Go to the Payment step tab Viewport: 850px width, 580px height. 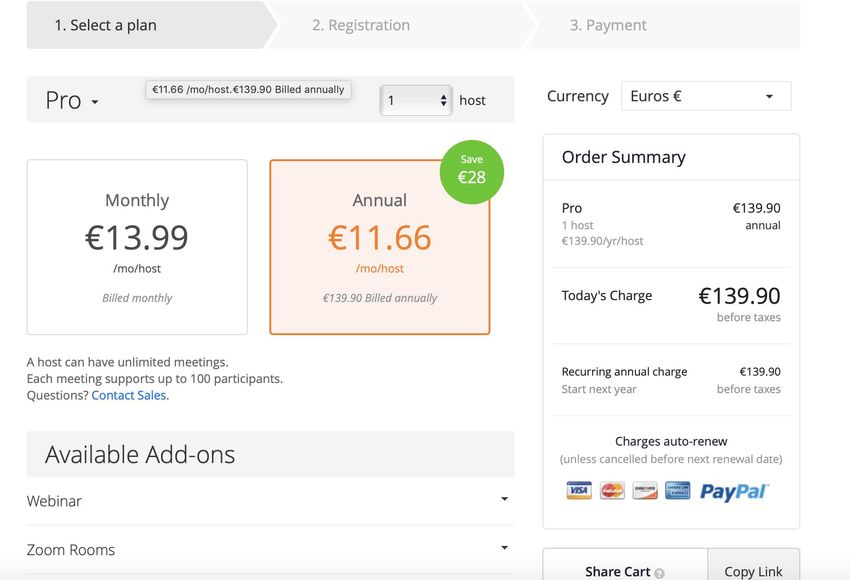(x=608, y=25)
